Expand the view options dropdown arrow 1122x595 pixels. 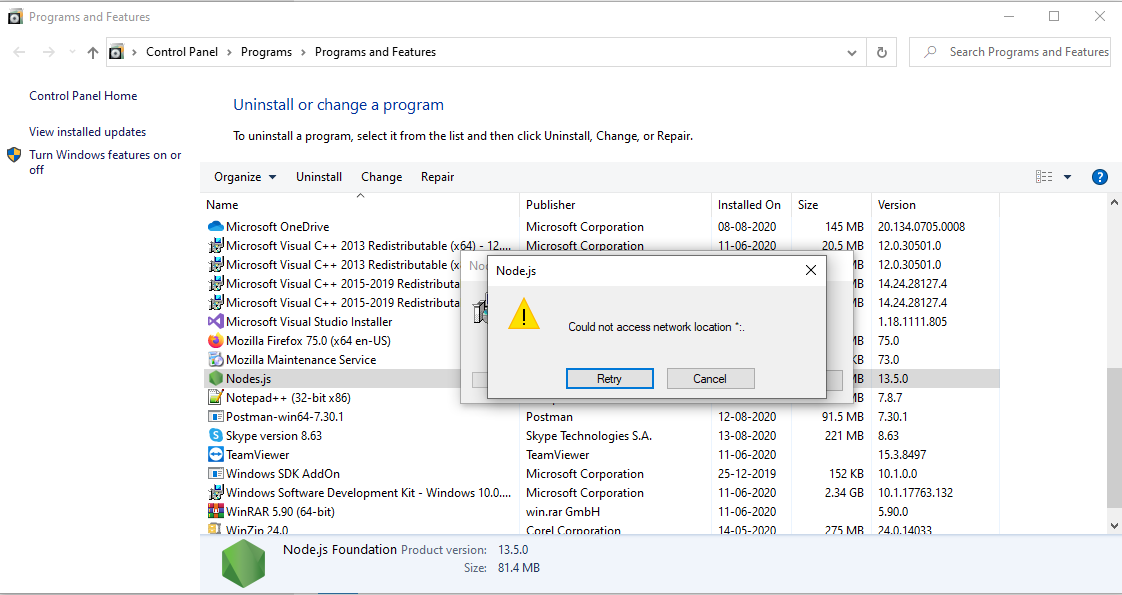click(1068, 177)
